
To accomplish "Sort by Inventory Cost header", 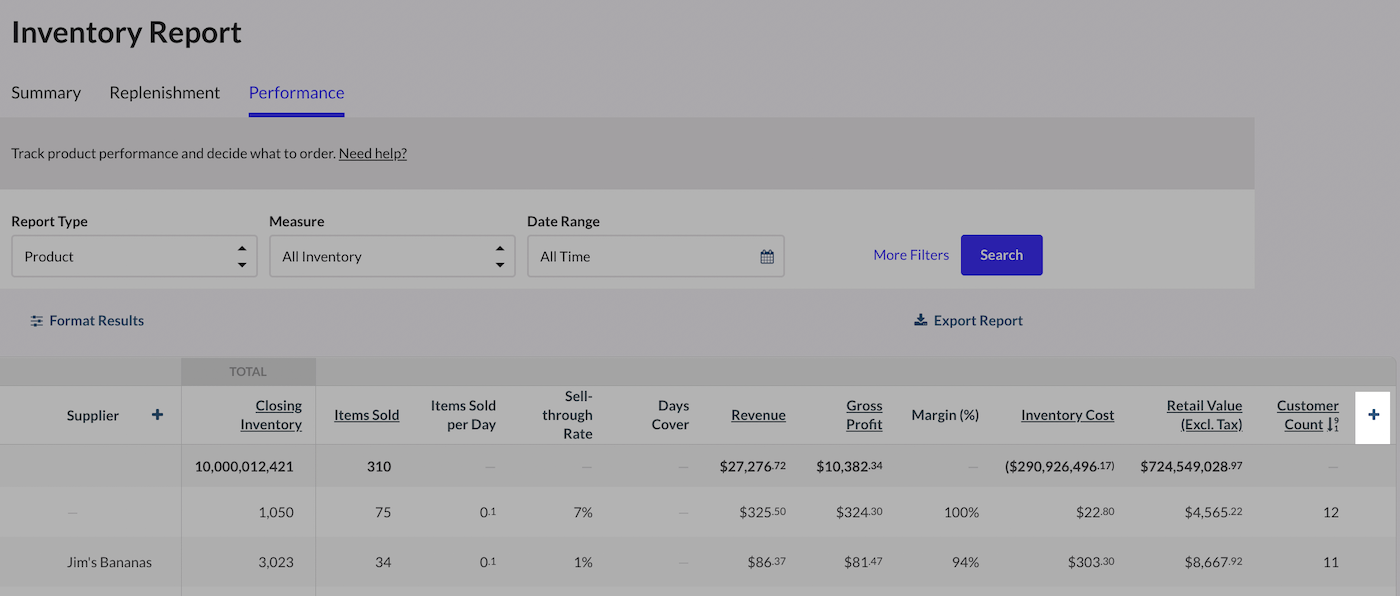I will coord(1067,415).
